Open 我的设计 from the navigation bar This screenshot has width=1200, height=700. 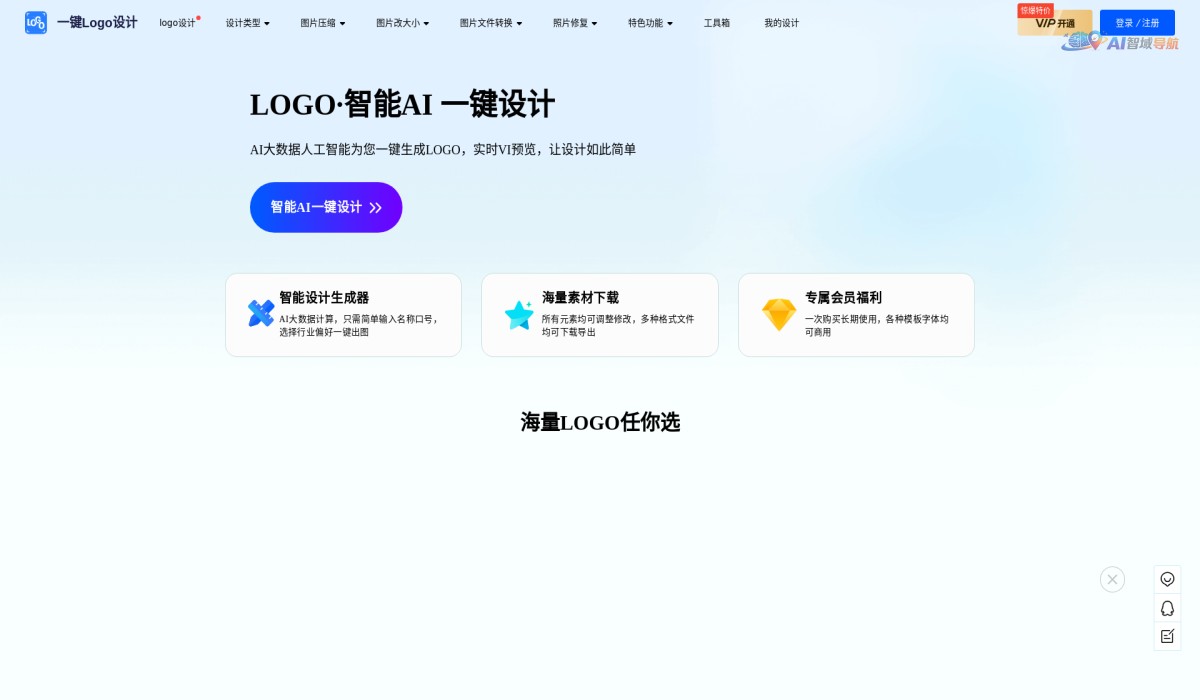click(x=781, y=23)
